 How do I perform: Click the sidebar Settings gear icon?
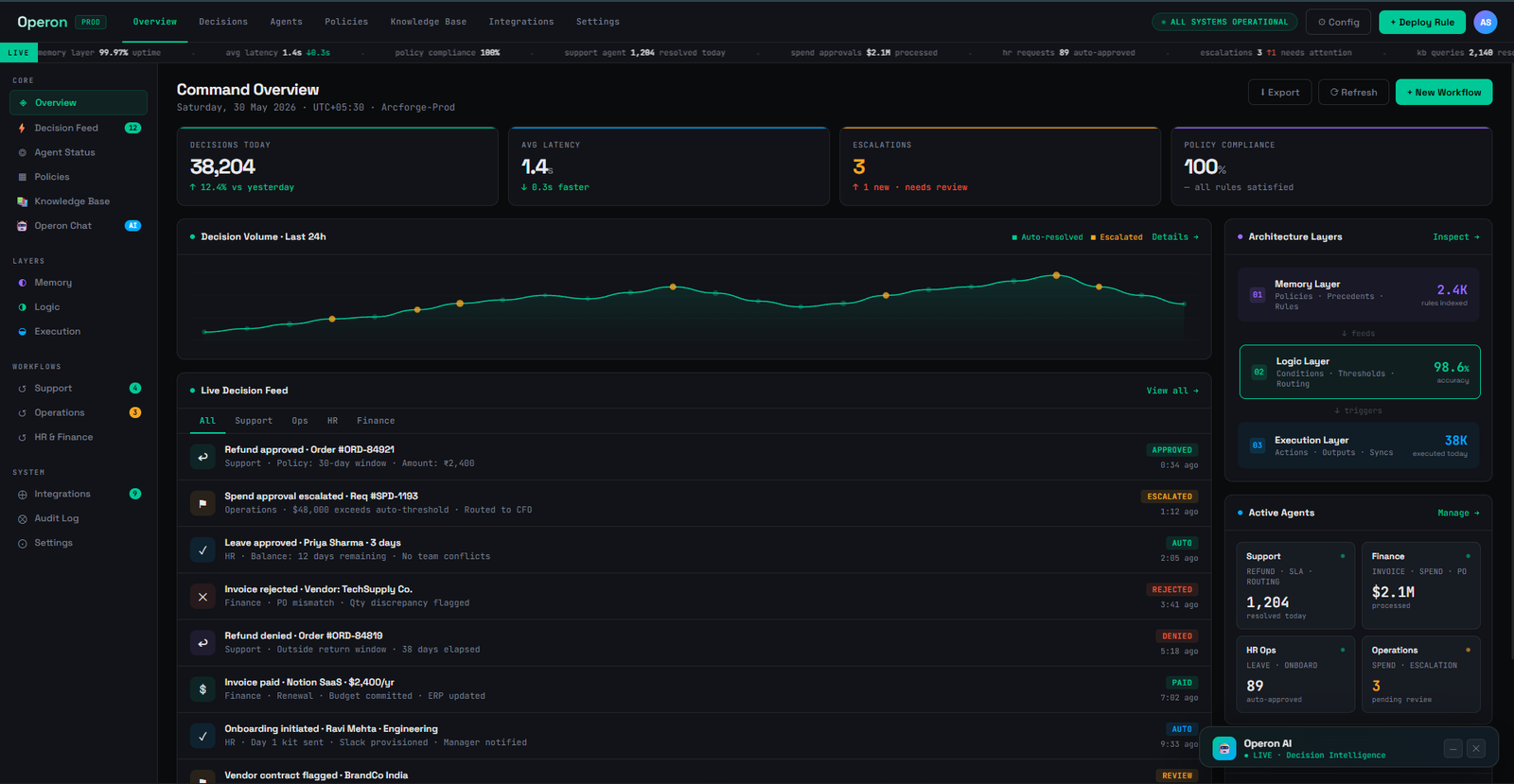23,544
